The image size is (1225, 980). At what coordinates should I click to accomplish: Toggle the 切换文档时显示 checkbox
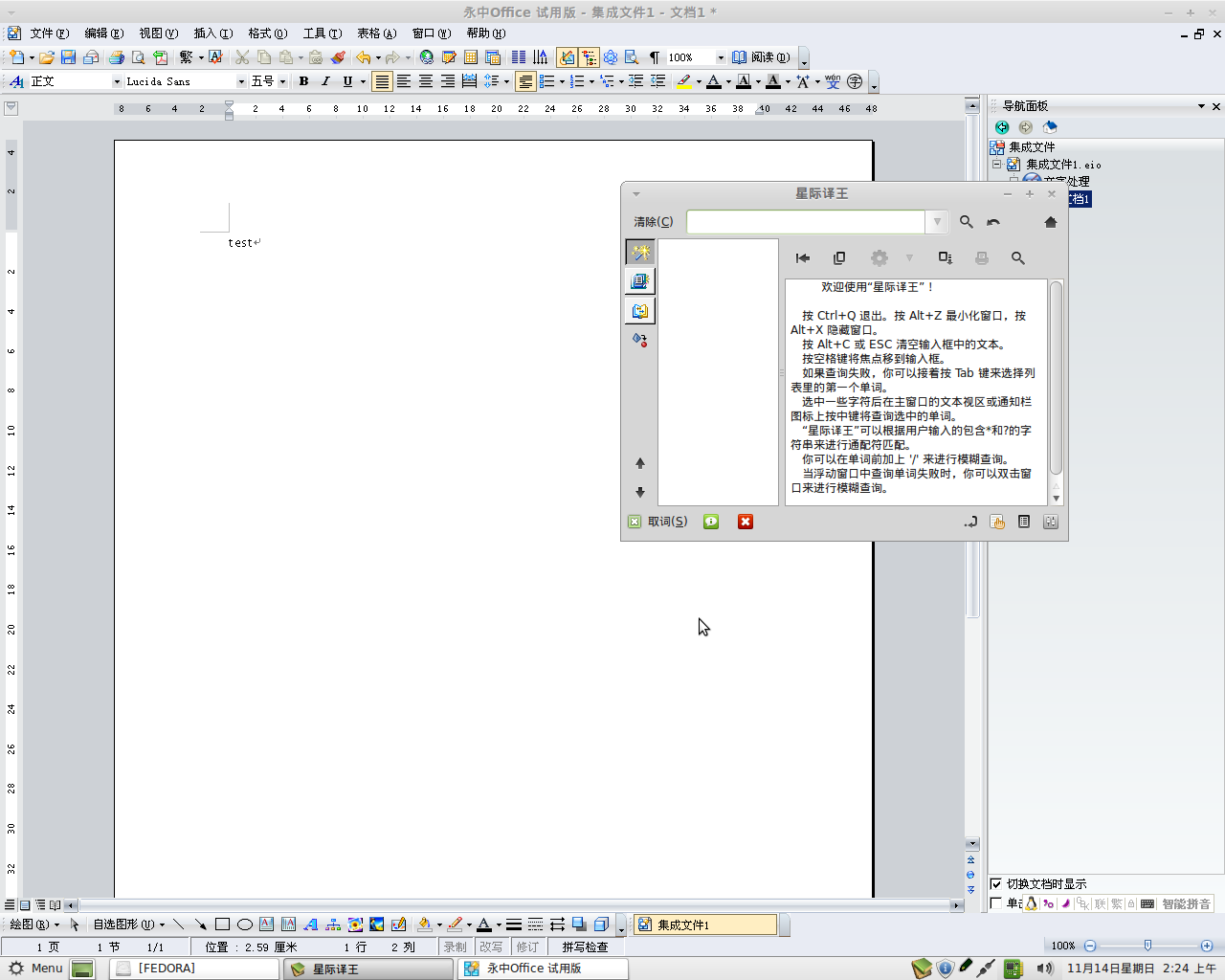pyautogui.click(x=996, y=884)
